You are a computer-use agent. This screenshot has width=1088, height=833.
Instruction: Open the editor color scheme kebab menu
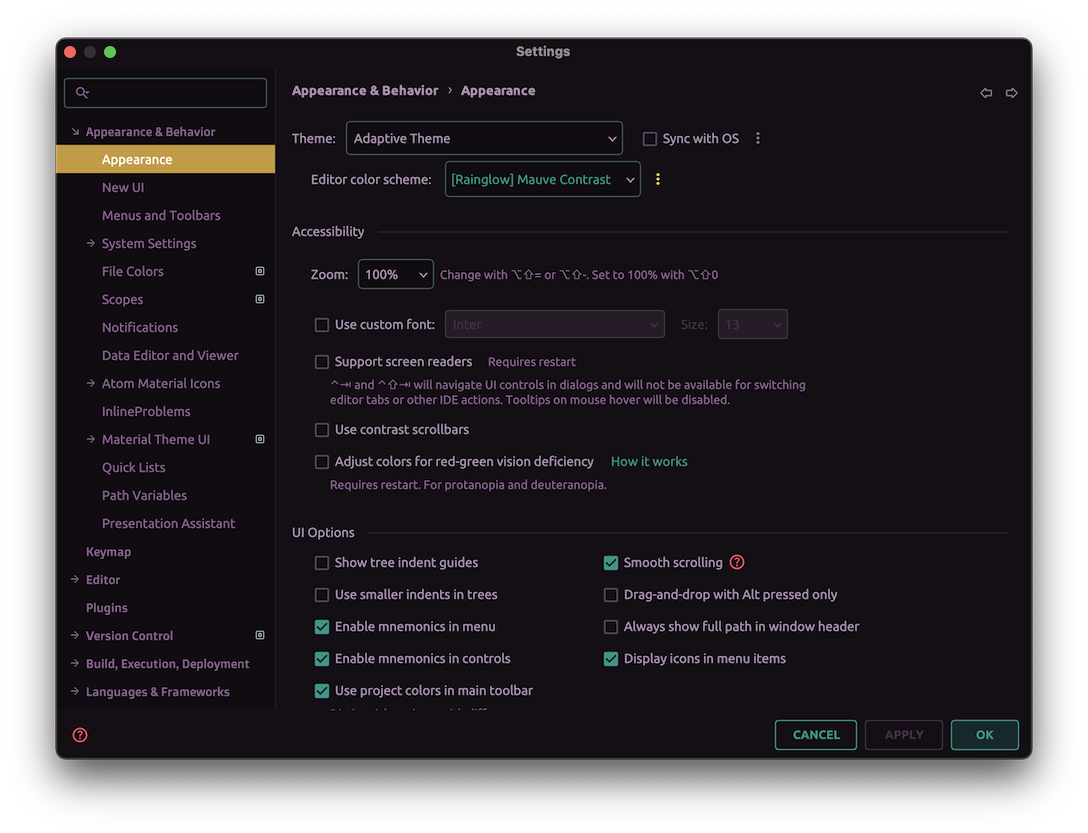[657, 179]
